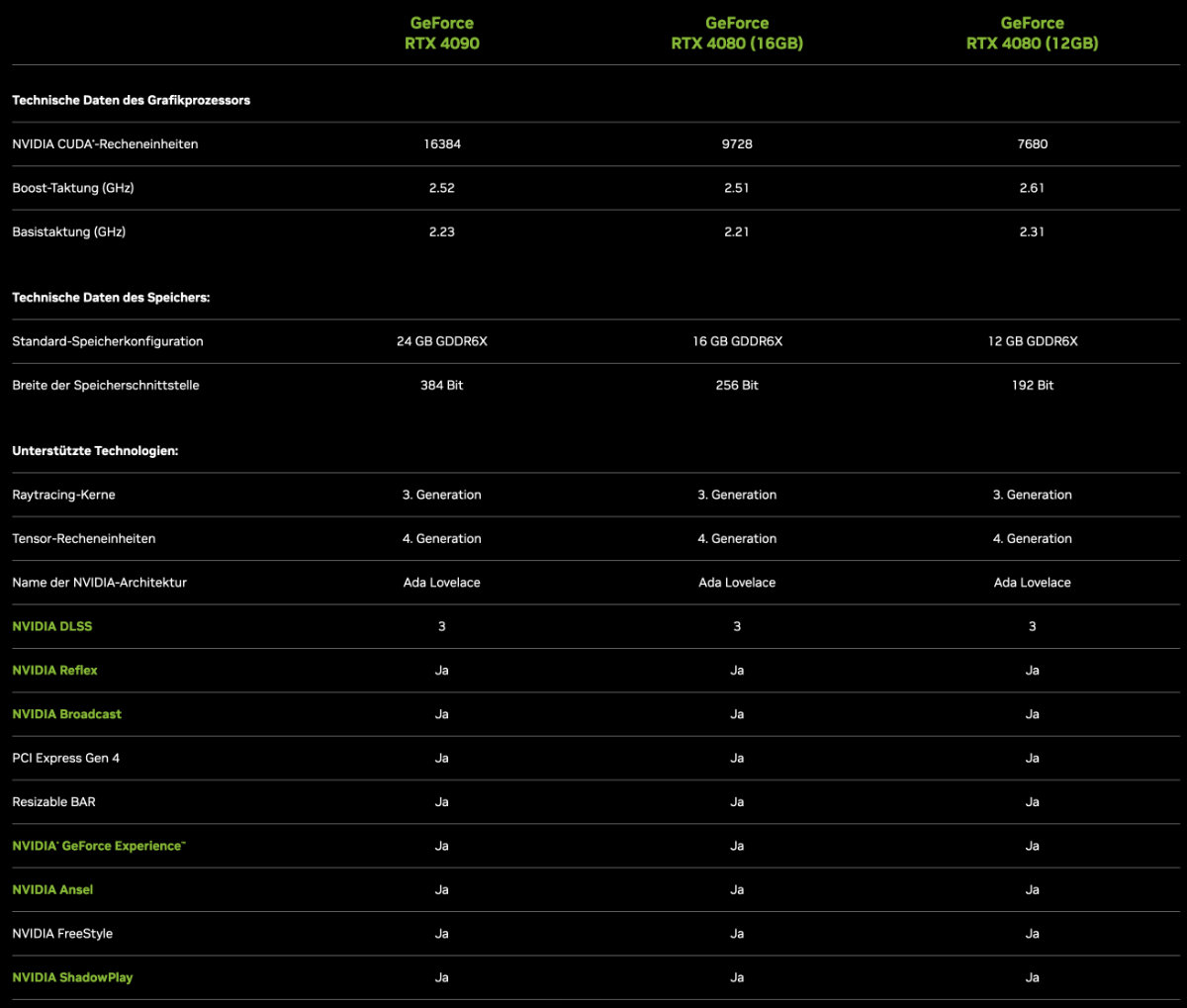1187x1008 pixels.
Task: Click the NVIDIA CUDA-Recheneinheiten row label
Action: point(105,144)
